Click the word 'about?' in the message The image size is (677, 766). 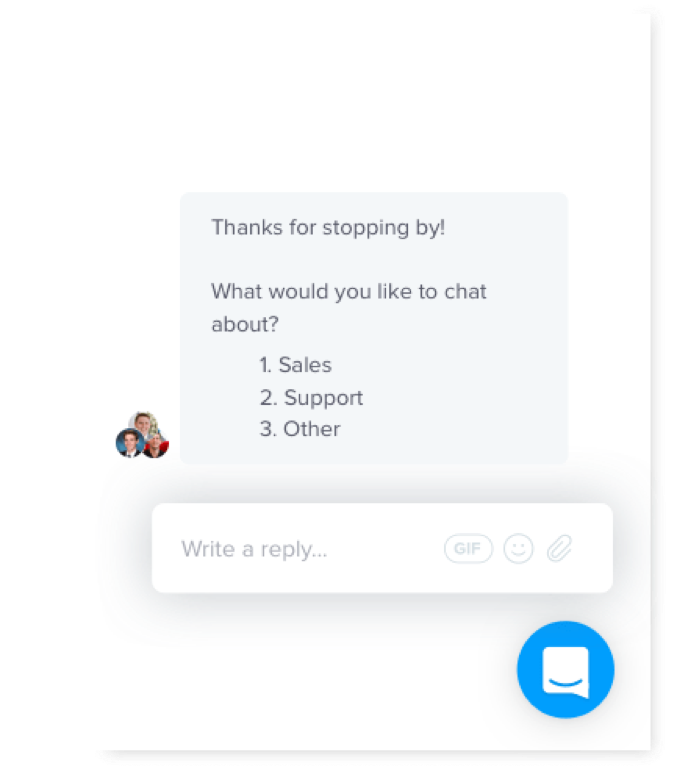(x=245, y=324)
